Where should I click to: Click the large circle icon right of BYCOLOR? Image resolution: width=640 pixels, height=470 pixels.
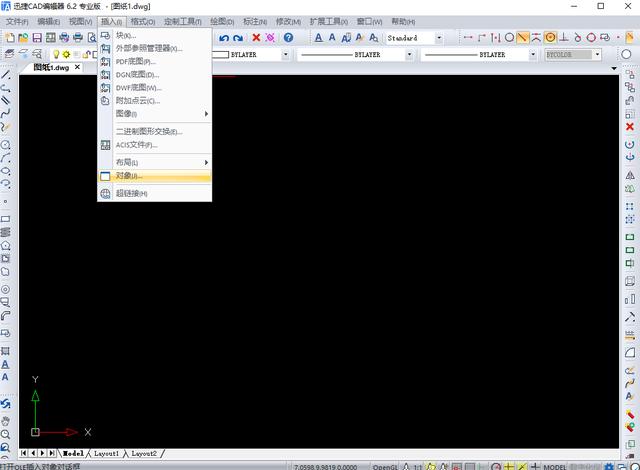click(626, 54)
